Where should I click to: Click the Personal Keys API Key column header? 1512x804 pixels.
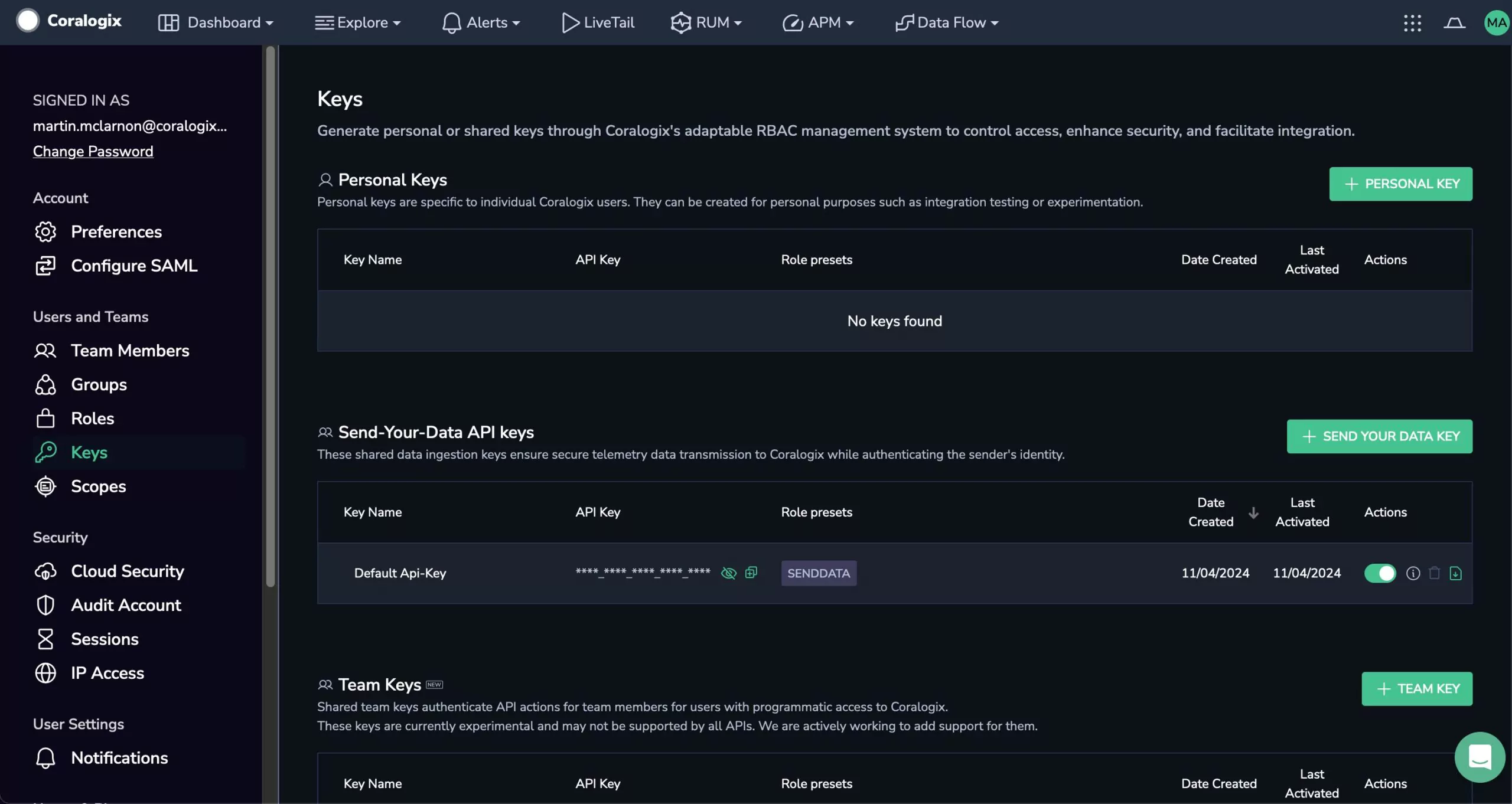[598, 260]
